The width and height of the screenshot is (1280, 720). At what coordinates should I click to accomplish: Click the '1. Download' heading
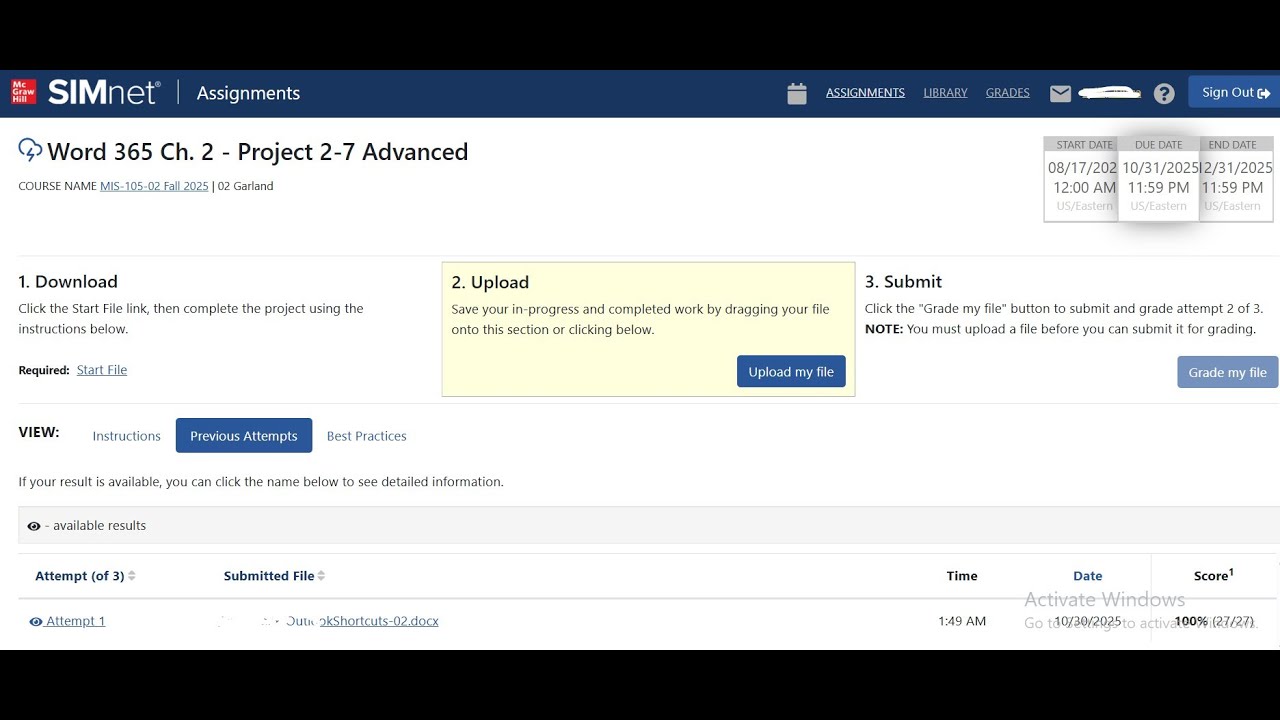(x=68, y=282)
